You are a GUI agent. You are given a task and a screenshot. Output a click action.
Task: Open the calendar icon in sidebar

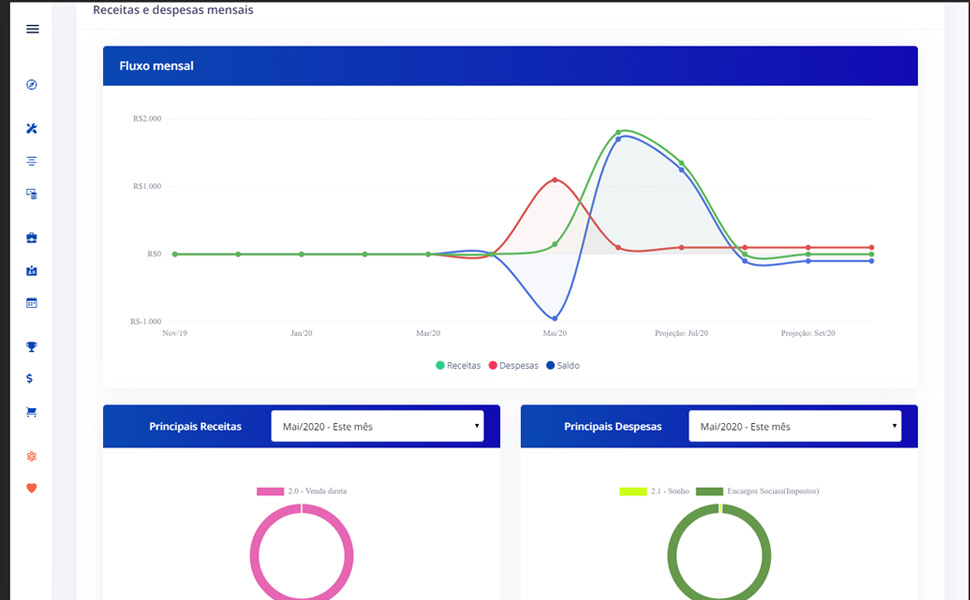[32, 303]
